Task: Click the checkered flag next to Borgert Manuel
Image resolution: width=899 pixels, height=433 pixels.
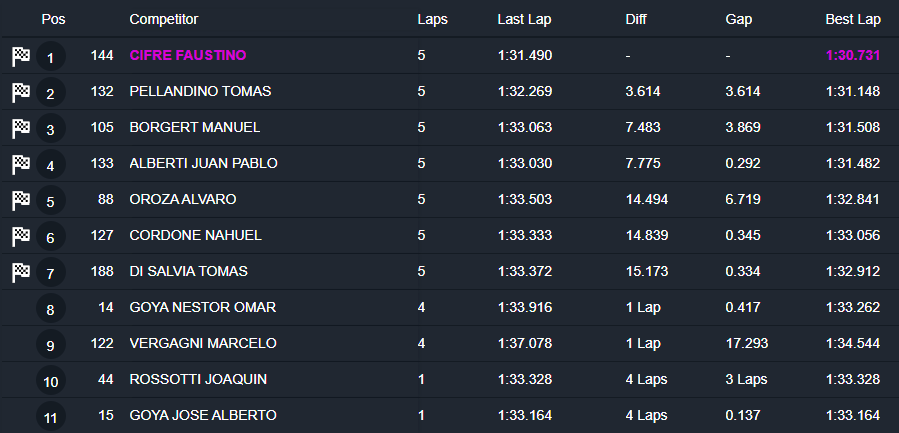Action: tap(20, 129)
